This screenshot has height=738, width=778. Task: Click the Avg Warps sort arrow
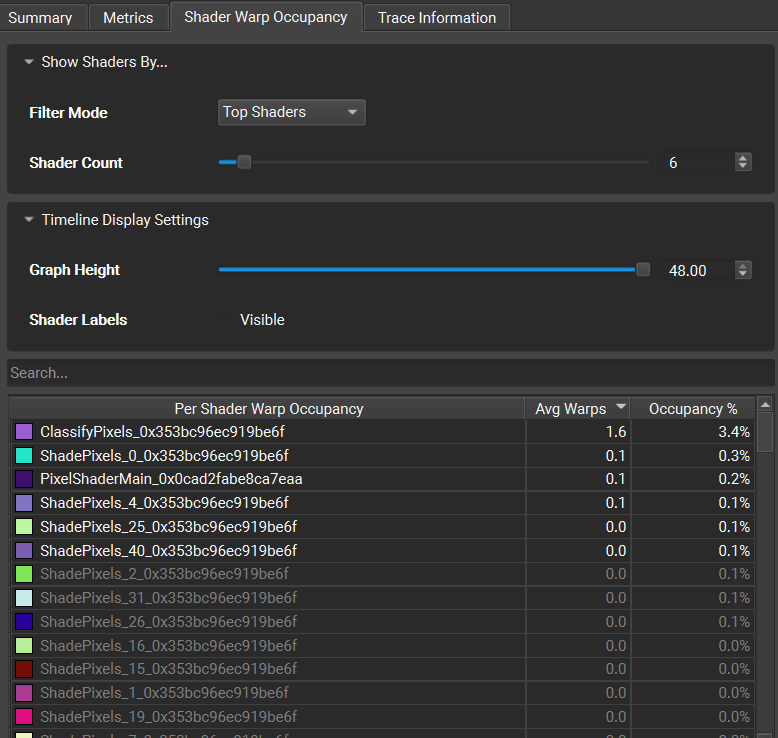(x=620, y=406)
